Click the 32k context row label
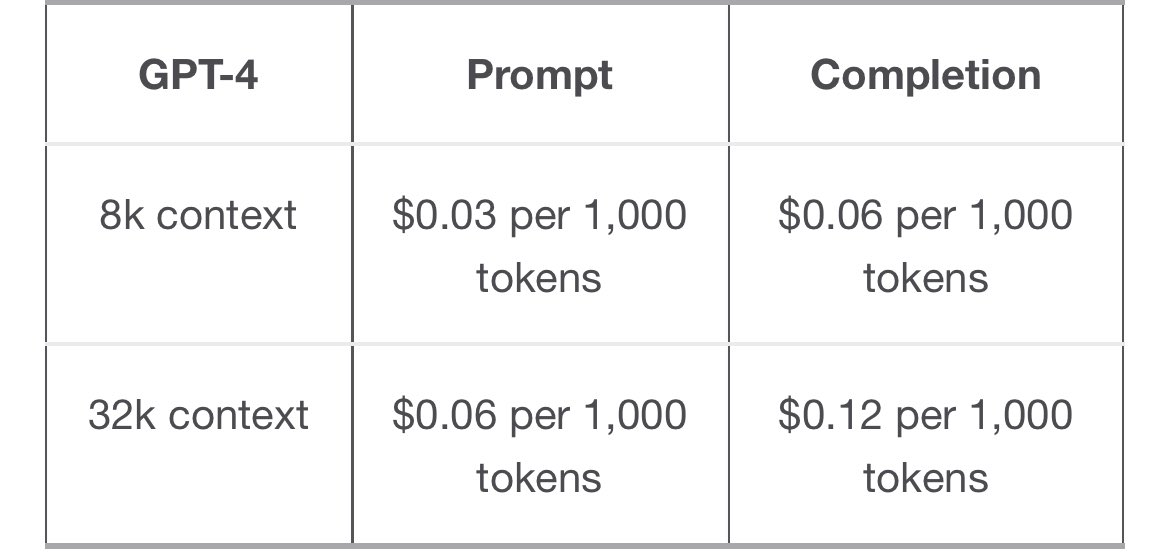 point(198,415)
